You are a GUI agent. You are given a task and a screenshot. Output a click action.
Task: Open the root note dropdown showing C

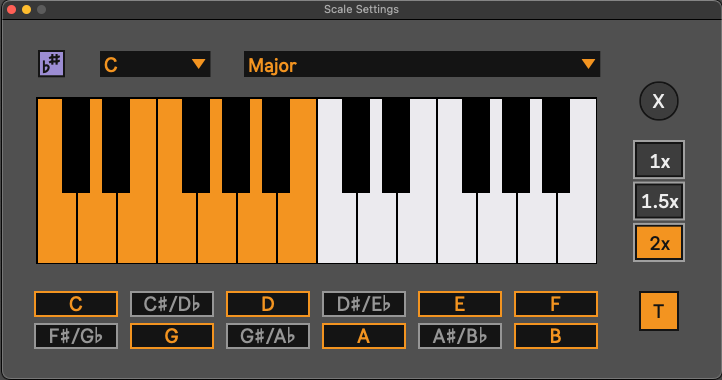[x=155, y=64]
